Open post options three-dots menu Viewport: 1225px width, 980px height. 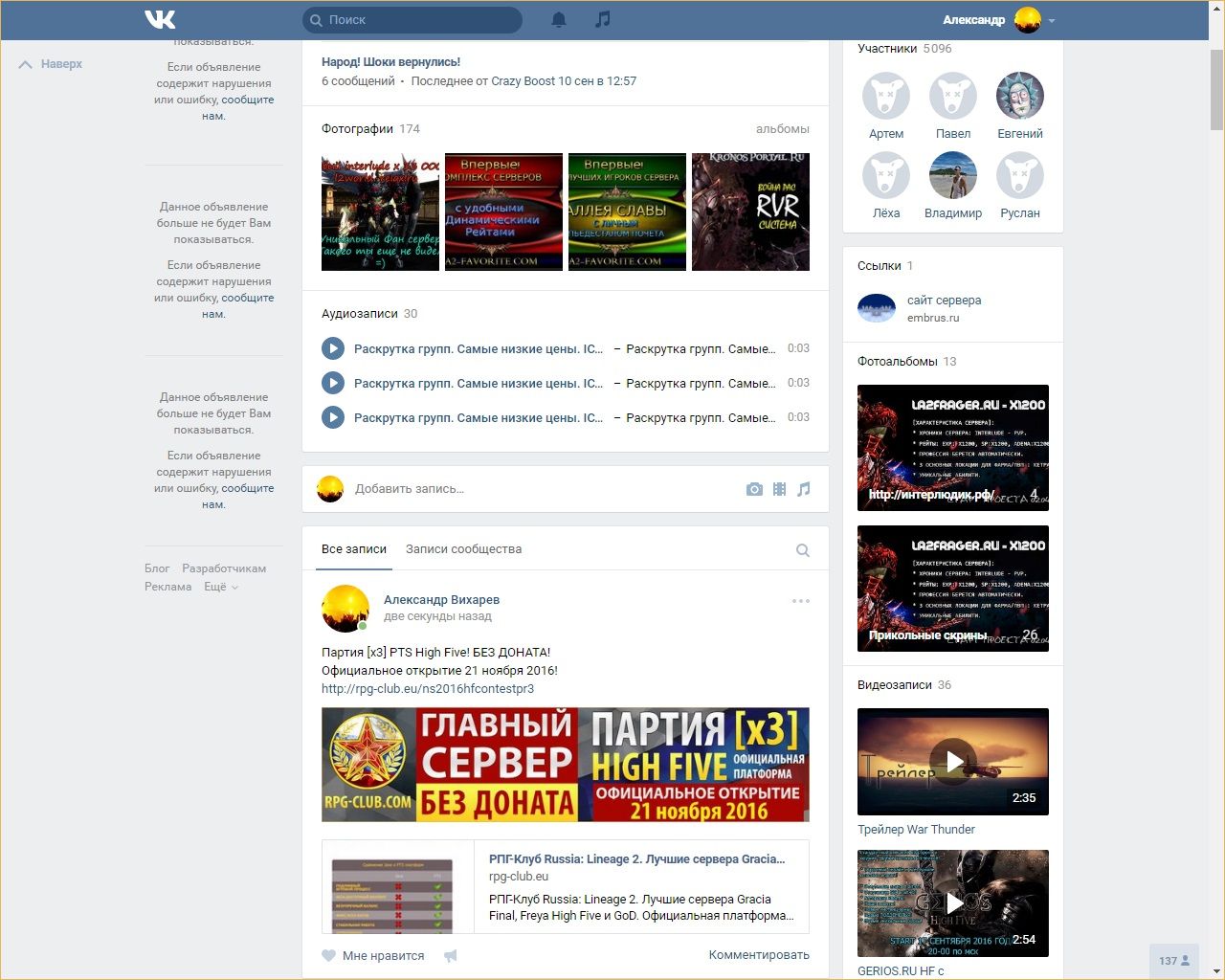pos(801,601)
